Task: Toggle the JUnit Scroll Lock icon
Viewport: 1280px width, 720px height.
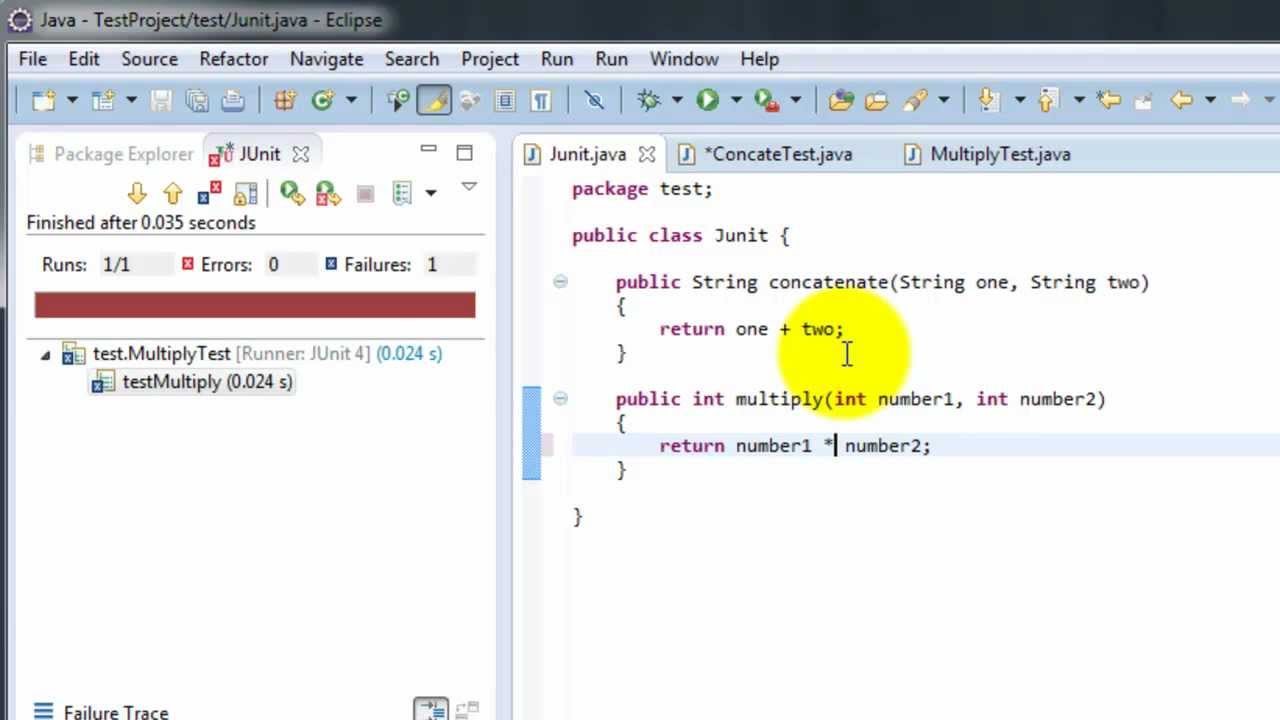Action: click(x=245, y=193)
